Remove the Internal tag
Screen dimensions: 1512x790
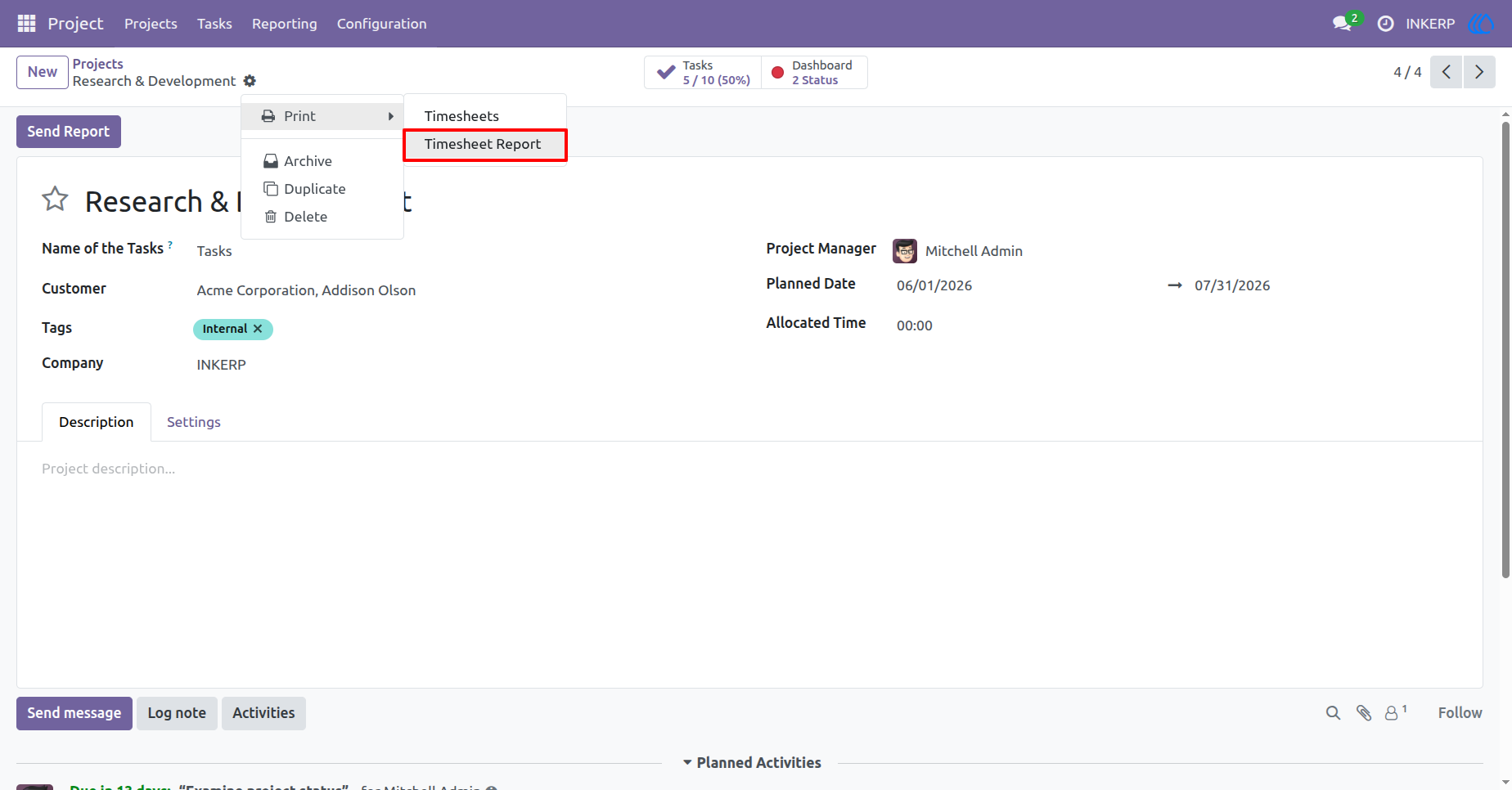[x=258, y=329]
